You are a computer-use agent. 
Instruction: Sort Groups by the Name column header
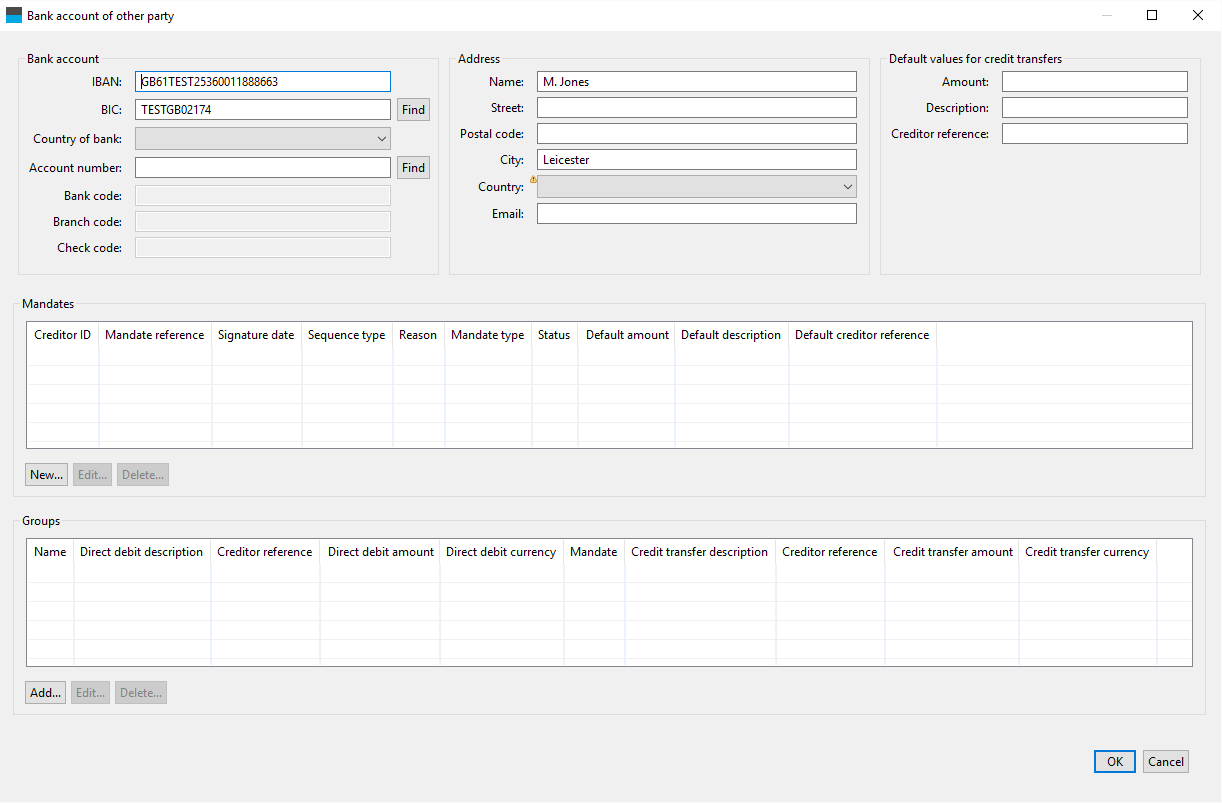click(x=50, y=552)
